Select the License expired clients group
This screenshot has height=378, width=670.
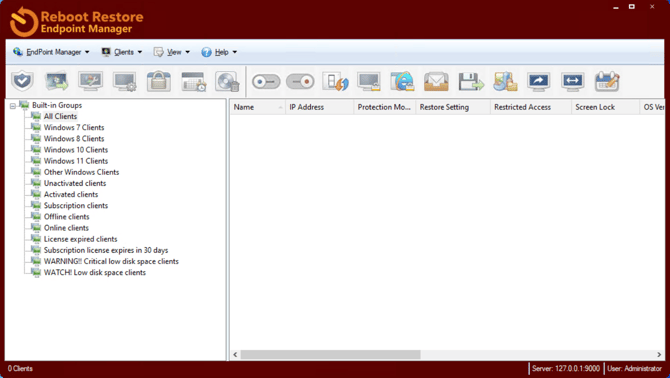[80, 239]
